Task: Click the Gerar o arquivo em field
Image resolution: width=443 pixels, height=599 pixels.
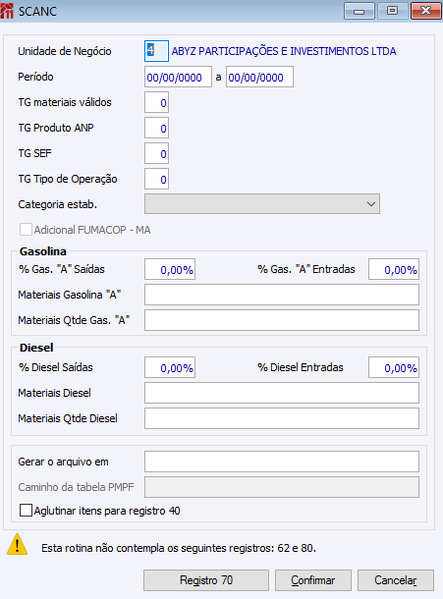Action: coord(282,461)
